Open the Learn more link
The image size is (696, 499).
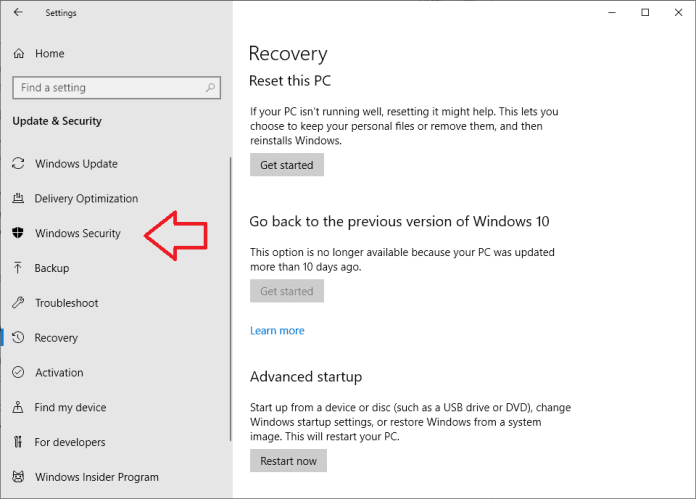[277, 331]
